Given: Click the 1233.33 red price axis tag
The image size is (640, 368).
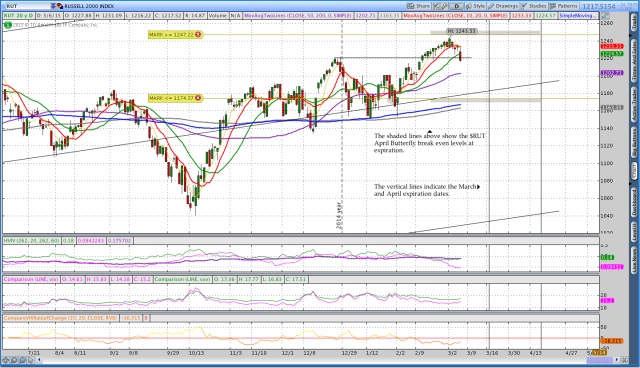Looking at the screenshot, I should coord(612,47).
